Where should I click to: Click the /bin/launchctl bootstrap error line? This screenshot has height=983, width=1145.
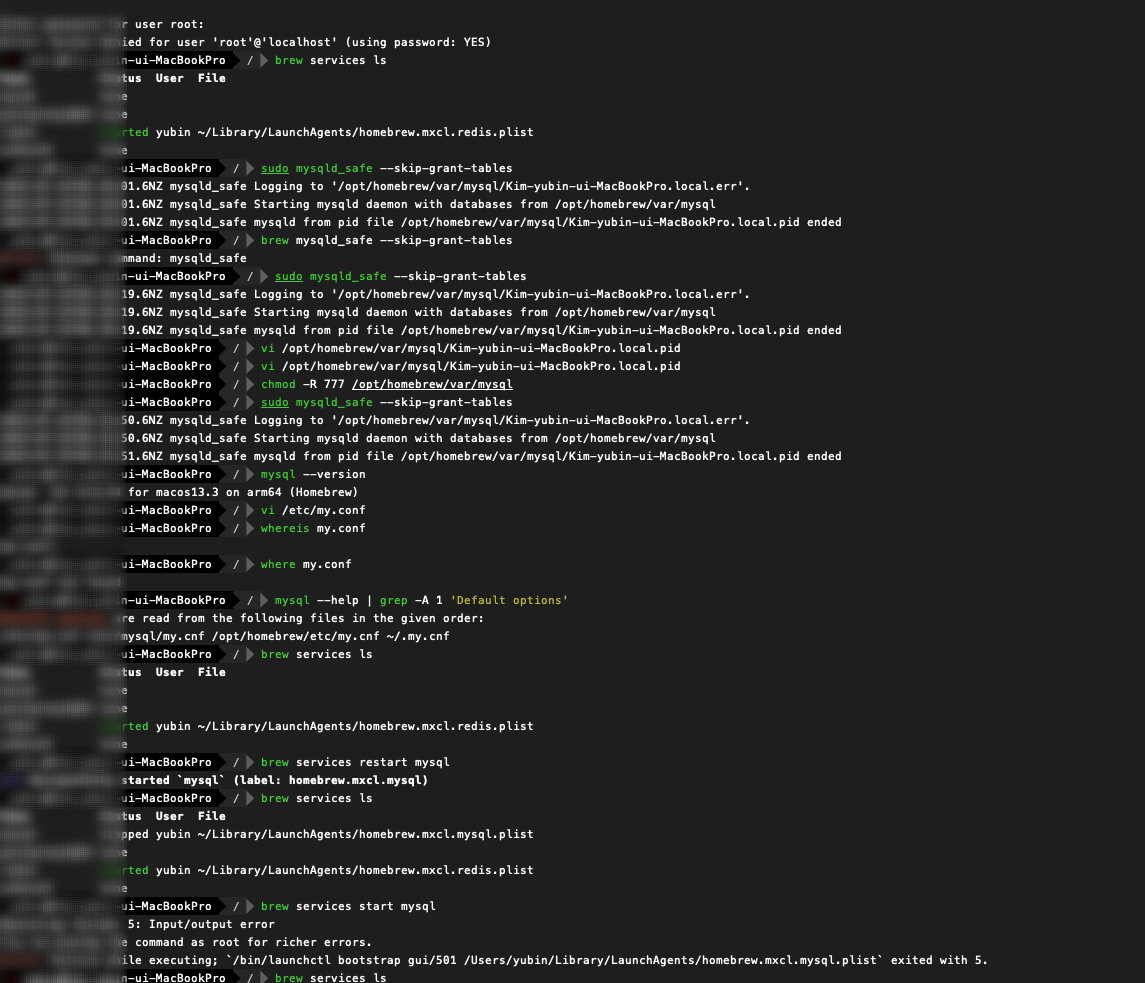click(x=555, y=960)
